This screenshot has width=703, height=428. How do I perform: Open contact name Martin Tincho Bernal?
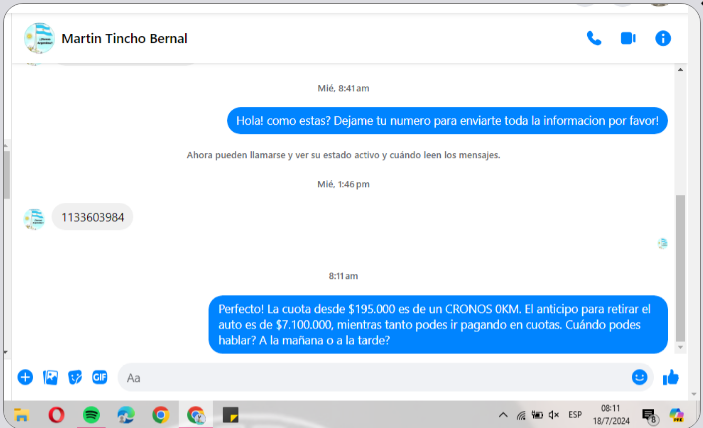click(124, 39)
